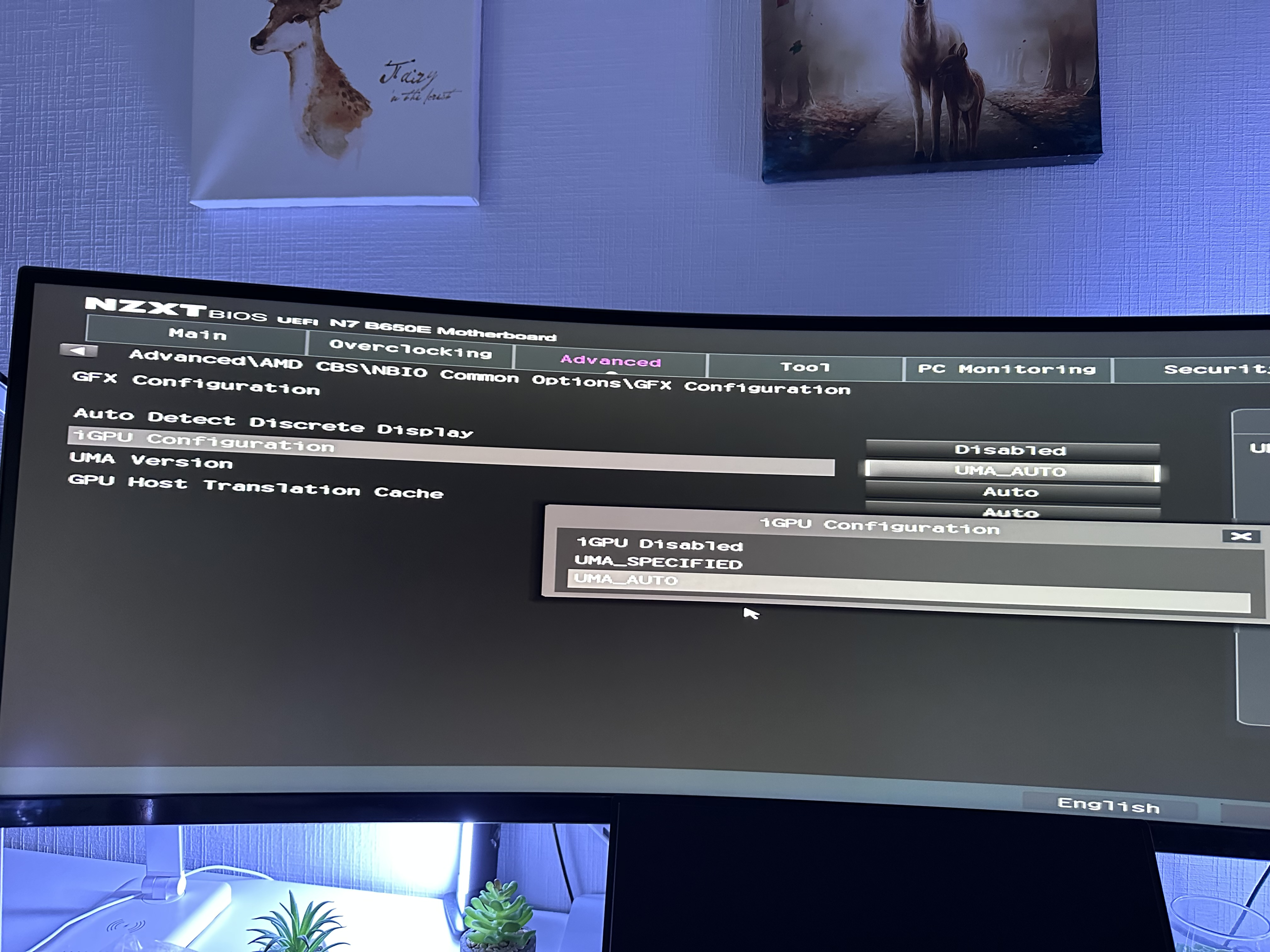Open the PC Monitoring tab

[1006, 369]
